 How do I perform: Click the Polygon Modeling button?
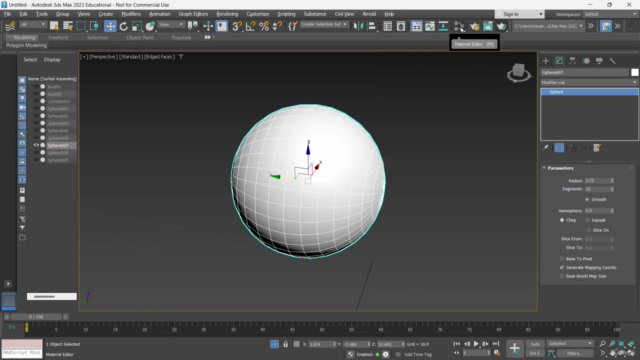pyautogui.click(x=26, y=45)
